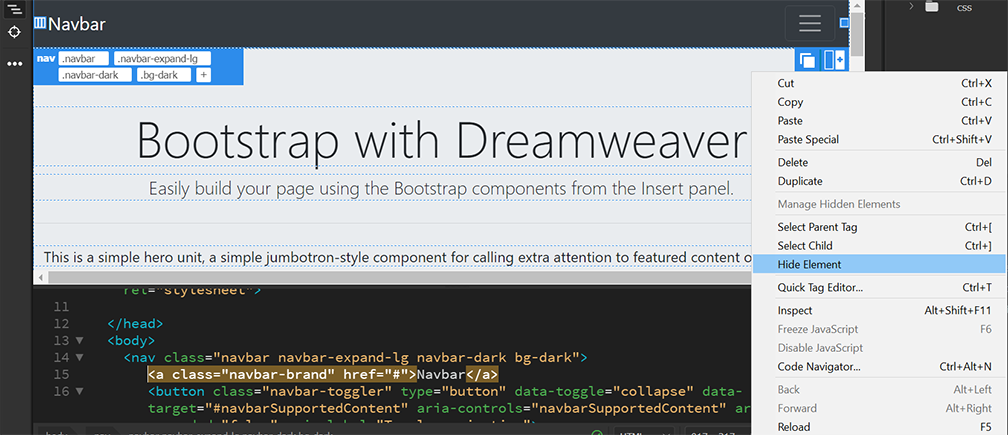Screen dimensions: 1008x435
Task: Collapse the button tag at line 16
Action: point(79,391)
